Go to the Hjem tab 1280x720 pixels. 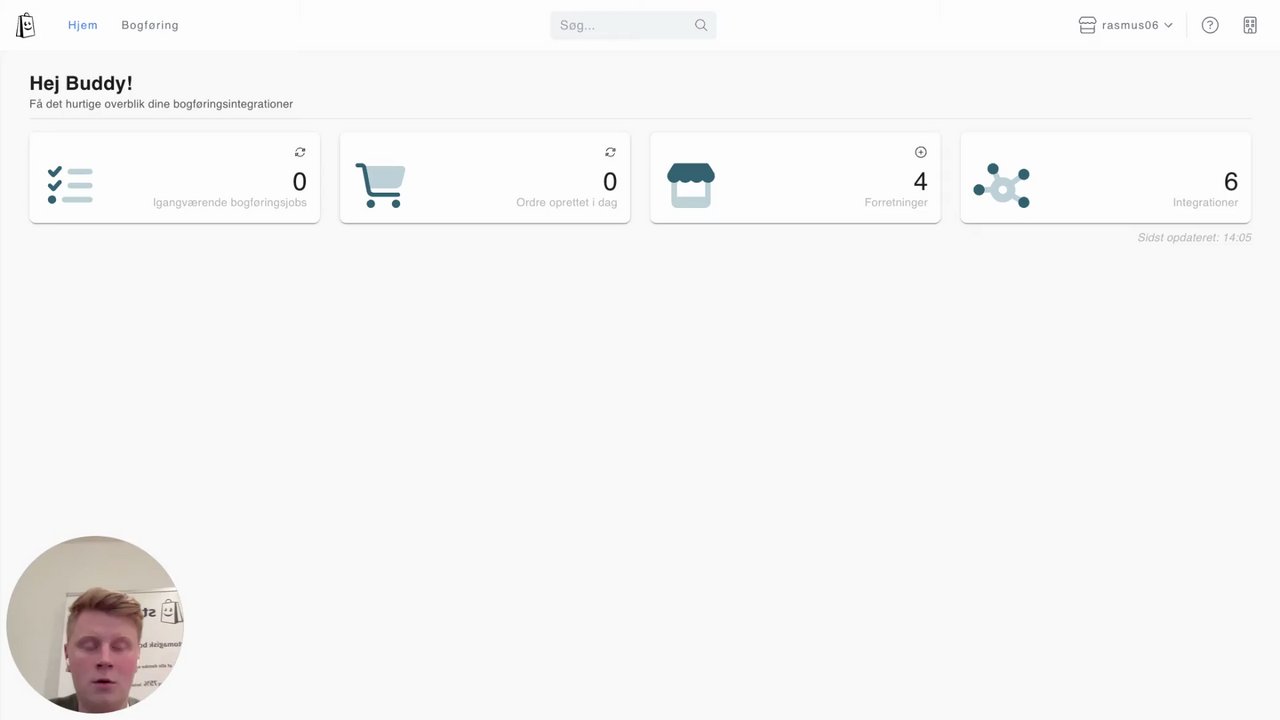point(83,25)
